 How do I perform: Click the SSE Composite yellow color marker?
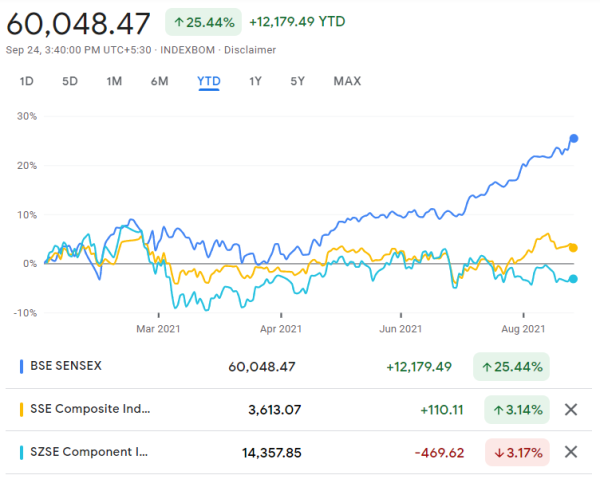click(22, 409)
